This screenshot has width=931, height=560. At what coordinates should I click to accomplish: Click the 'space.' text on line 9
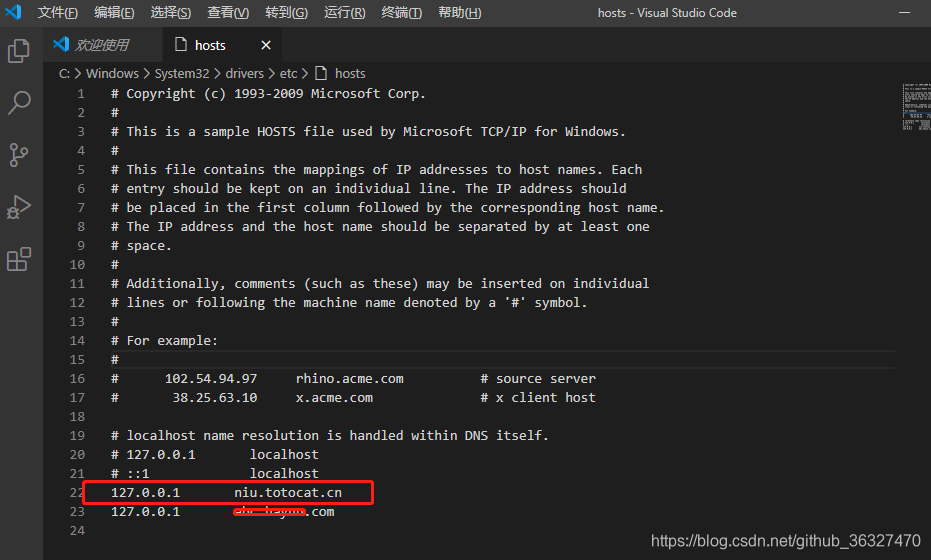pos(149,246)
